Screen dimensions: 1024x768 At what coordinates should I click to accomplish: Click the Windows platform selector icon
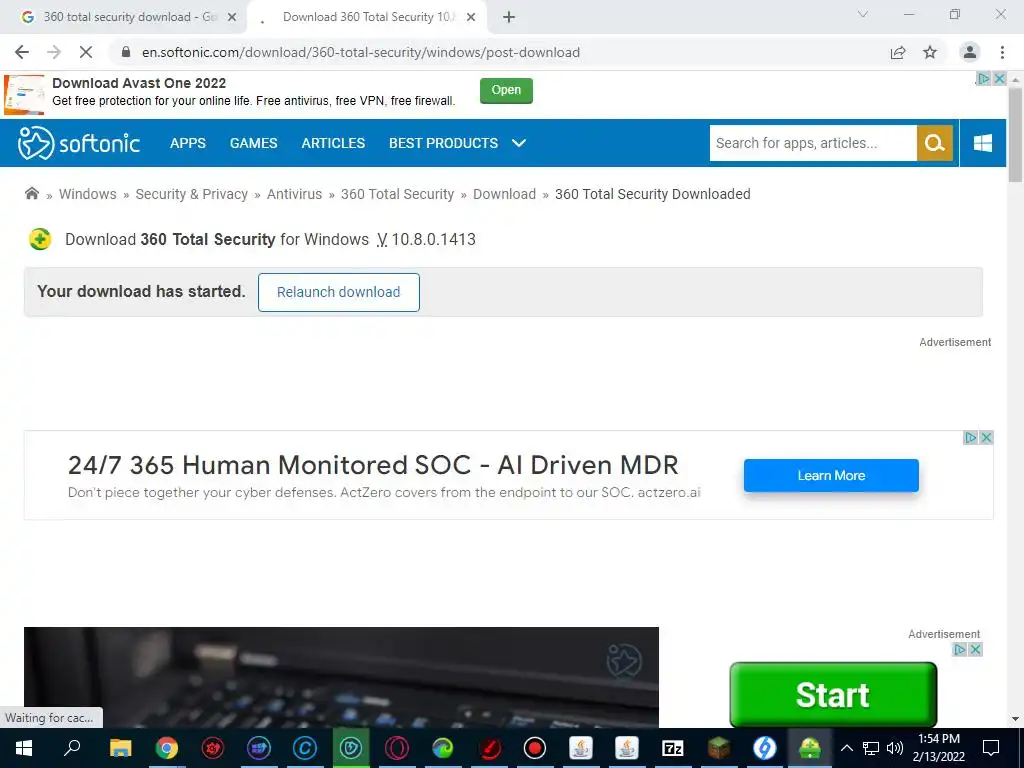983,143
